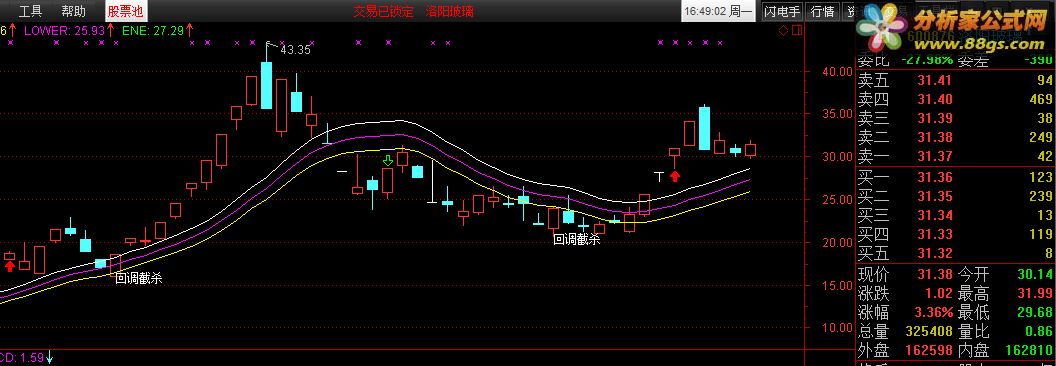Image resolution: width=1056 pixels, height=366 pixels.
Task: Open the 股票池 stock pool
Action: coord(125,11)
